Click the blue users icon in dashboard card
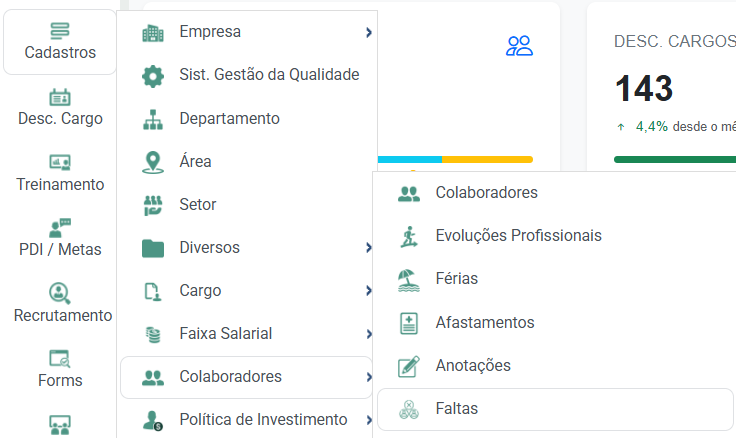736x438 pixels. pos(519,46)
